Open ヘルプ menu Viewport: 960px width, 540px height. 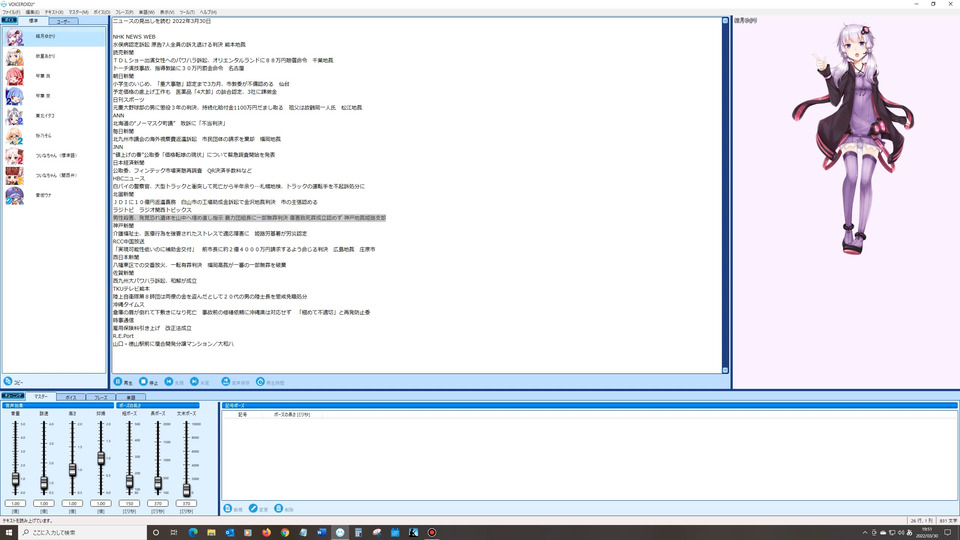(208, 12)
